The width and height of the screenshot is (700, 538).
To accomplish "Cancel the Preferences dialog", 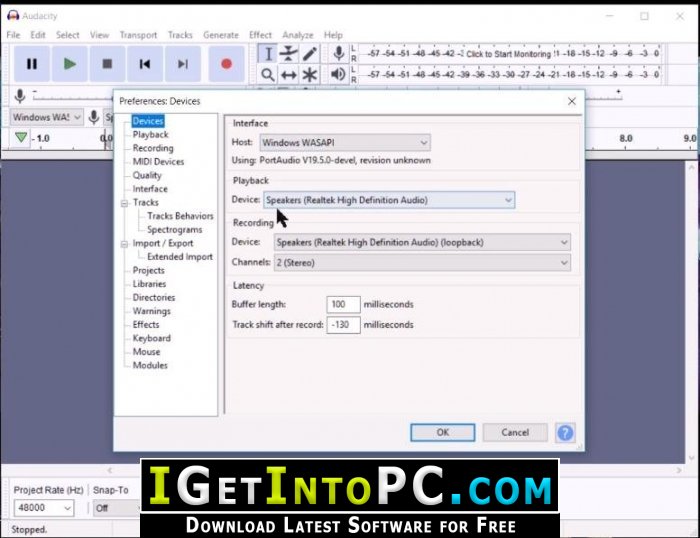I will click(515, 432).
